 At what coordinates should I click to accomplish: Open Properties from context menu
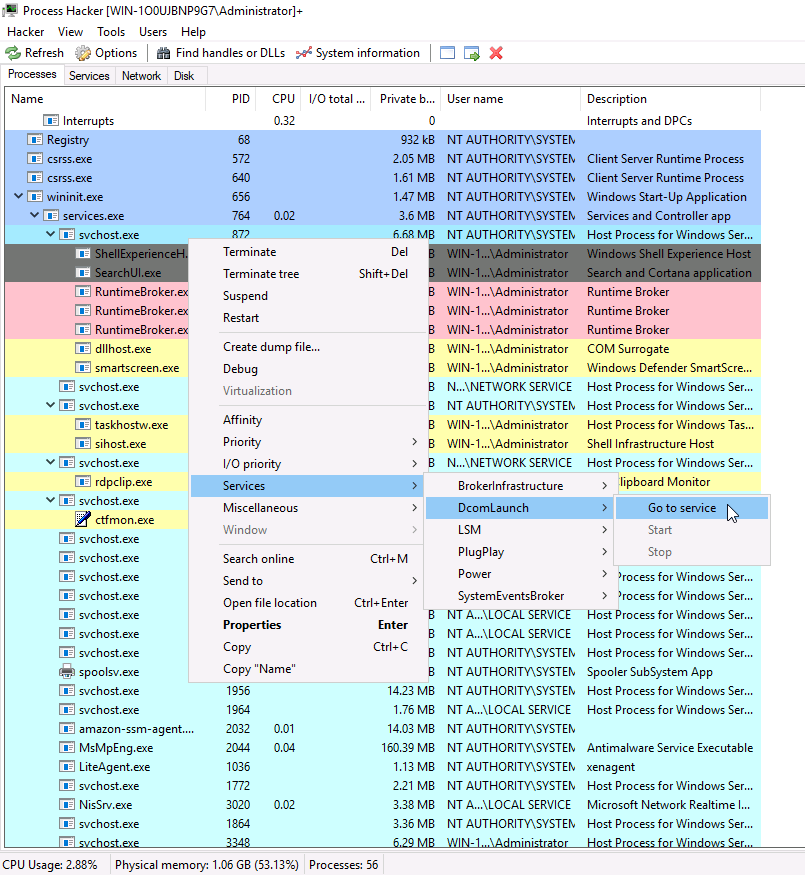[x=308, y=625]
